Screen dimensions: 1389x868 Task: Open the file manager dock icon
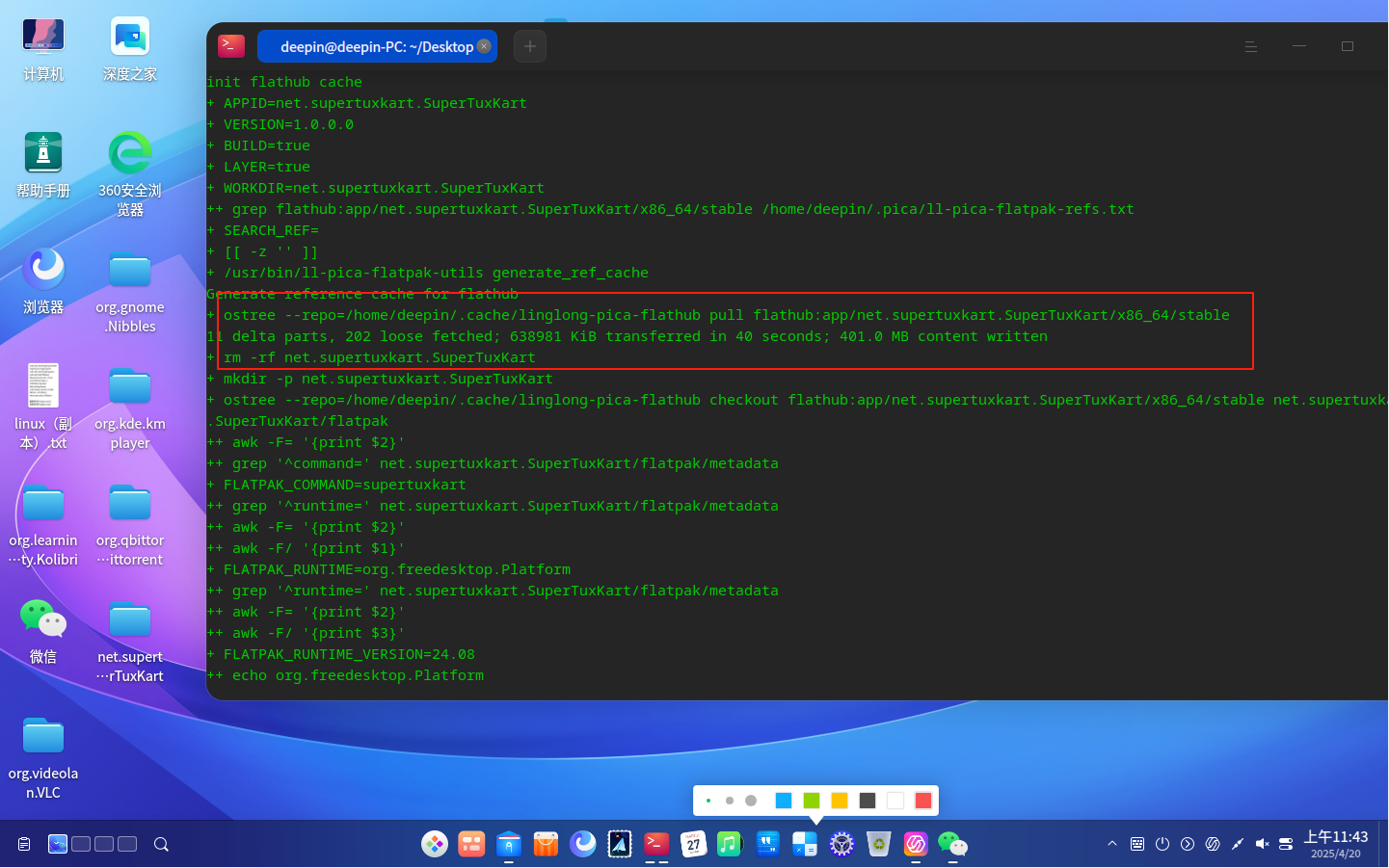pyautogui.click(x=509, y=844)
